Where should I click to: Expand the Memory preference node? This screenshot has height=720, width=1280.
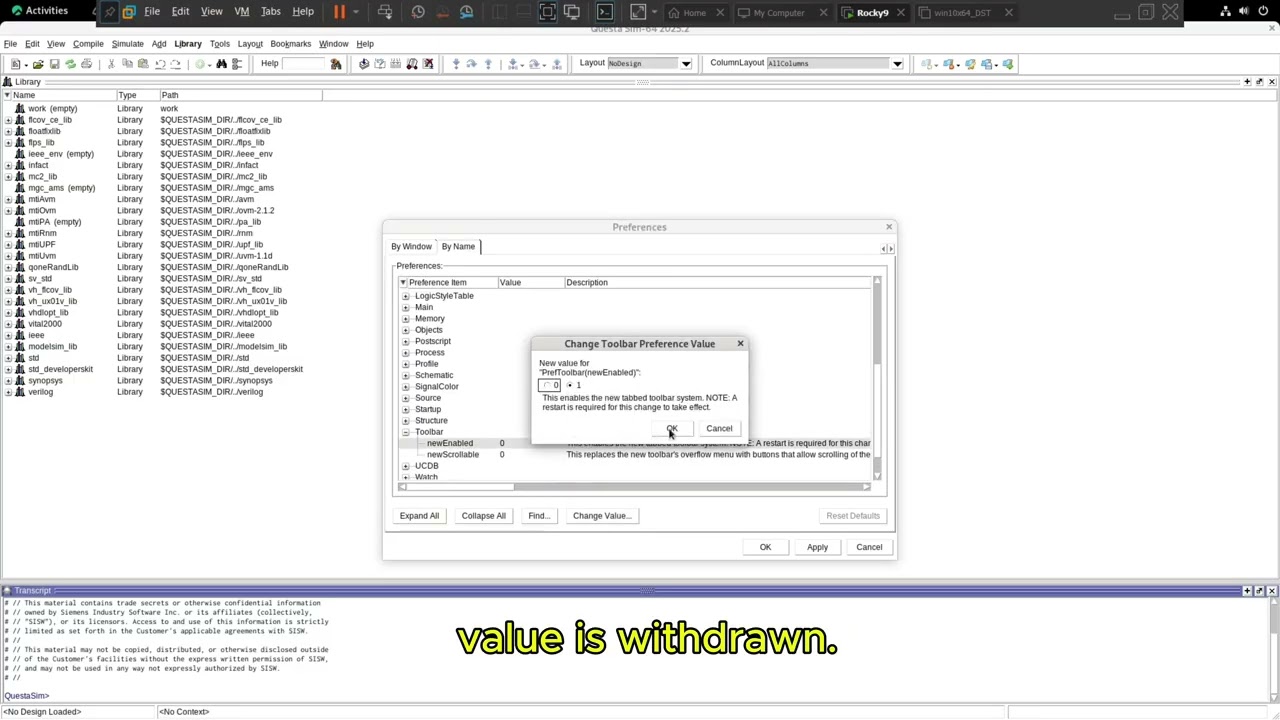pos(405,319)
